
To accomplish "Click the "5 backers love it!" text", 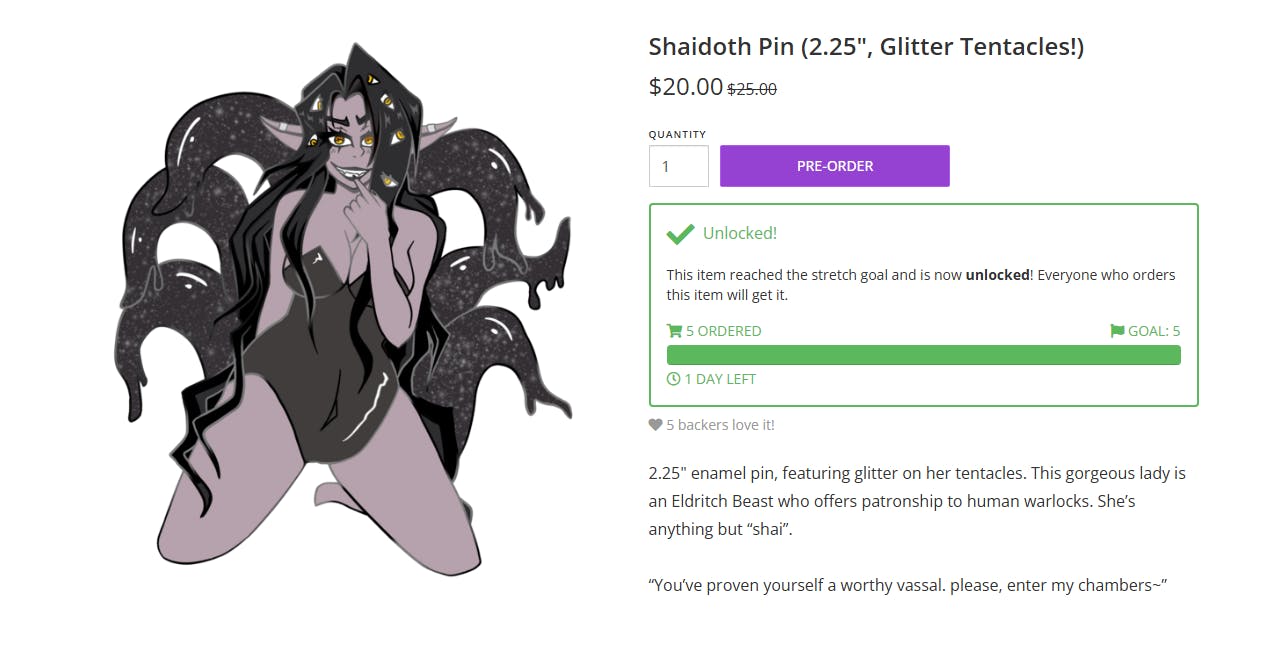I will tap(720, 425).
